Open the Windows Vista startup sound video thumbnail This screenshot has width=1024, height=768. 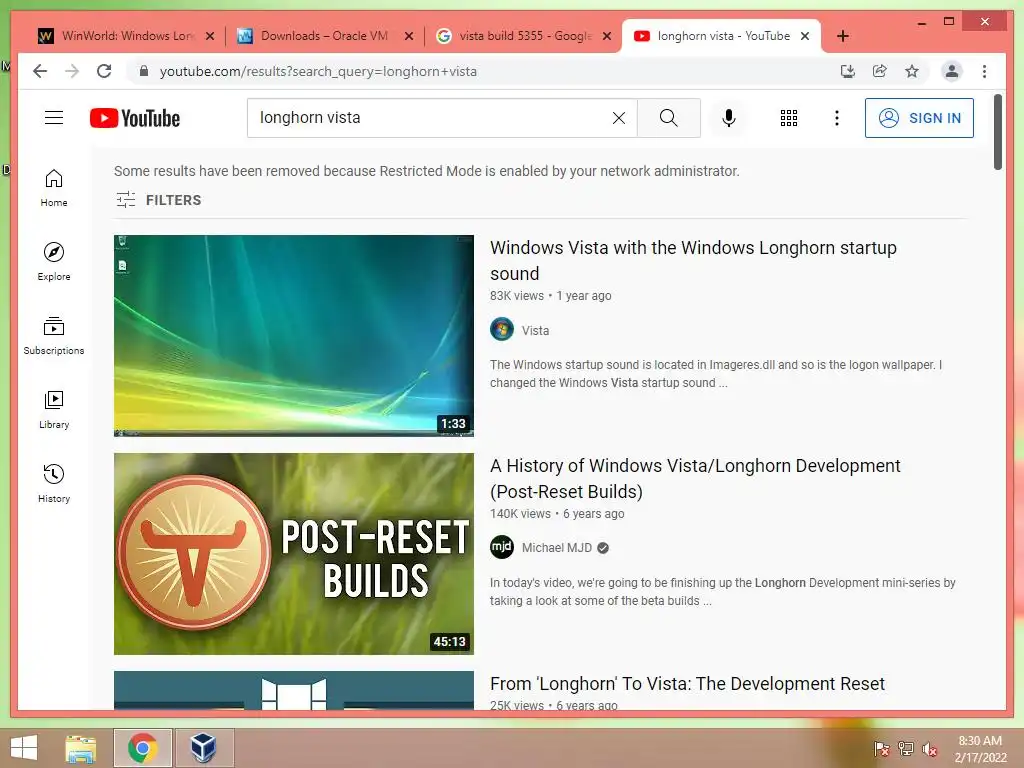(294, 336)
